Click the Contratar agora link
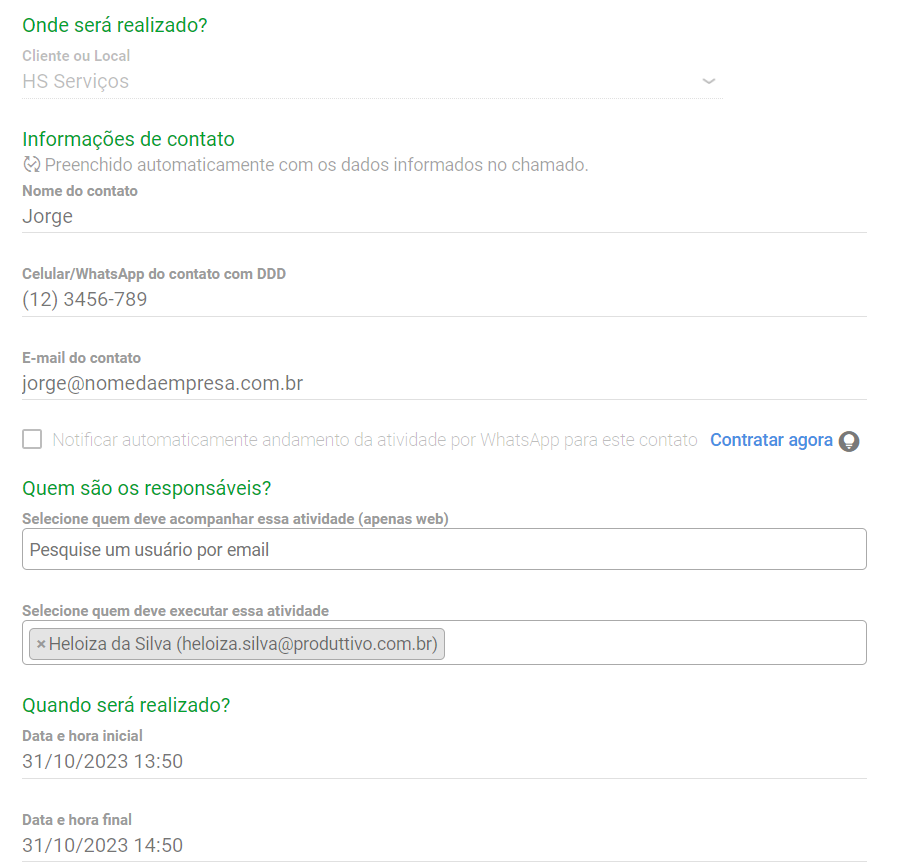This screenshot has width=924, height=866. point(771,439)
